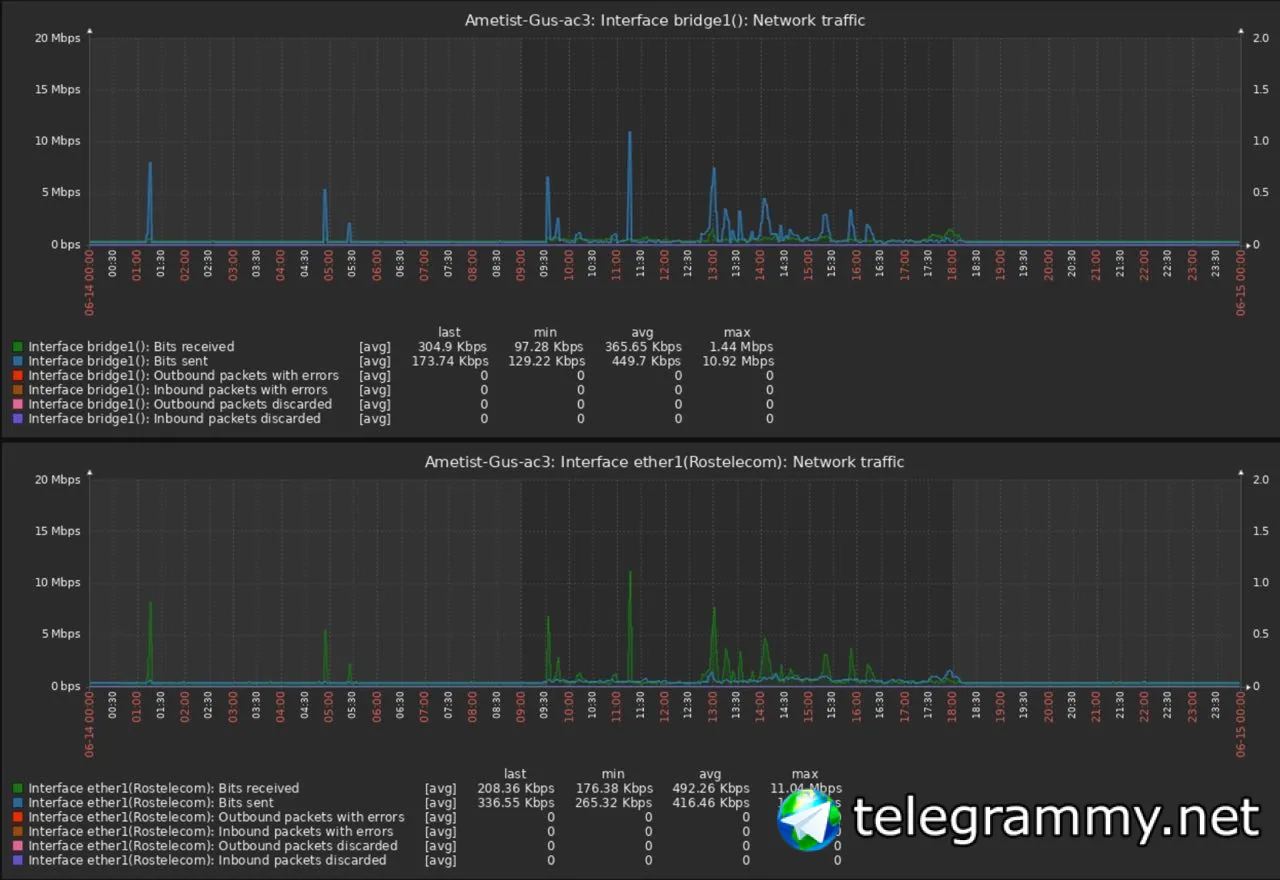
Task: Click the '304.9 Kbps' last value
Action: (453, 347)
